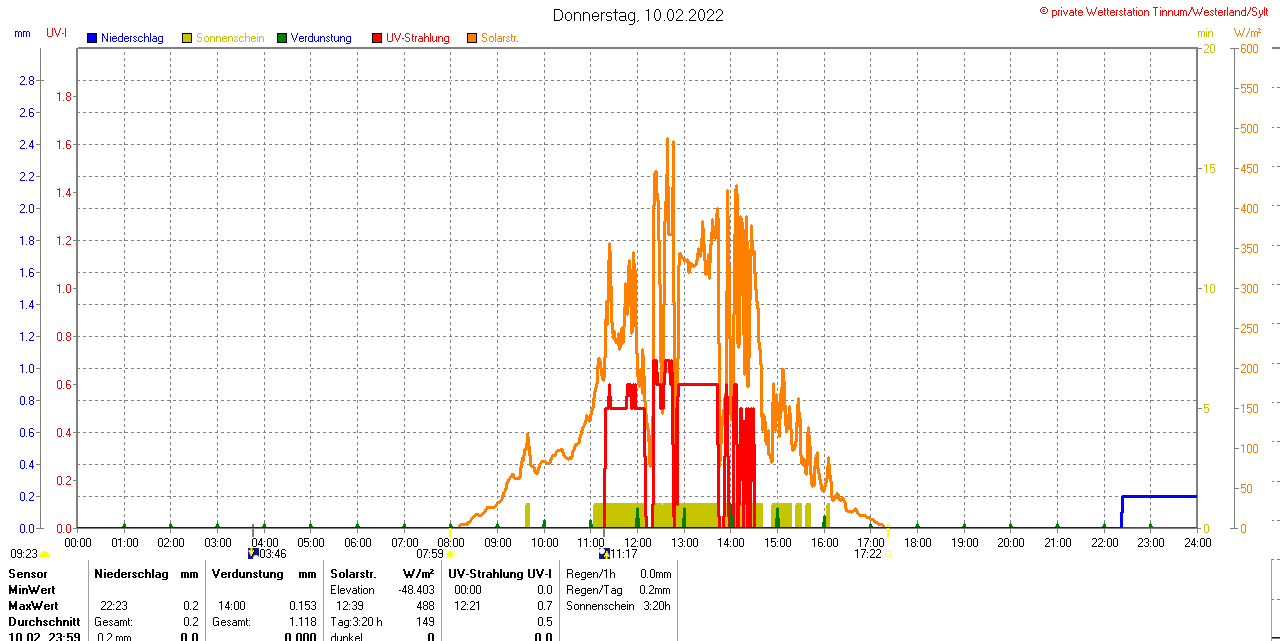Viewport: 1280px width, 641px height.
Task: Click the Donnerstag, 10.02.2022 chart title
Action: 638,15
